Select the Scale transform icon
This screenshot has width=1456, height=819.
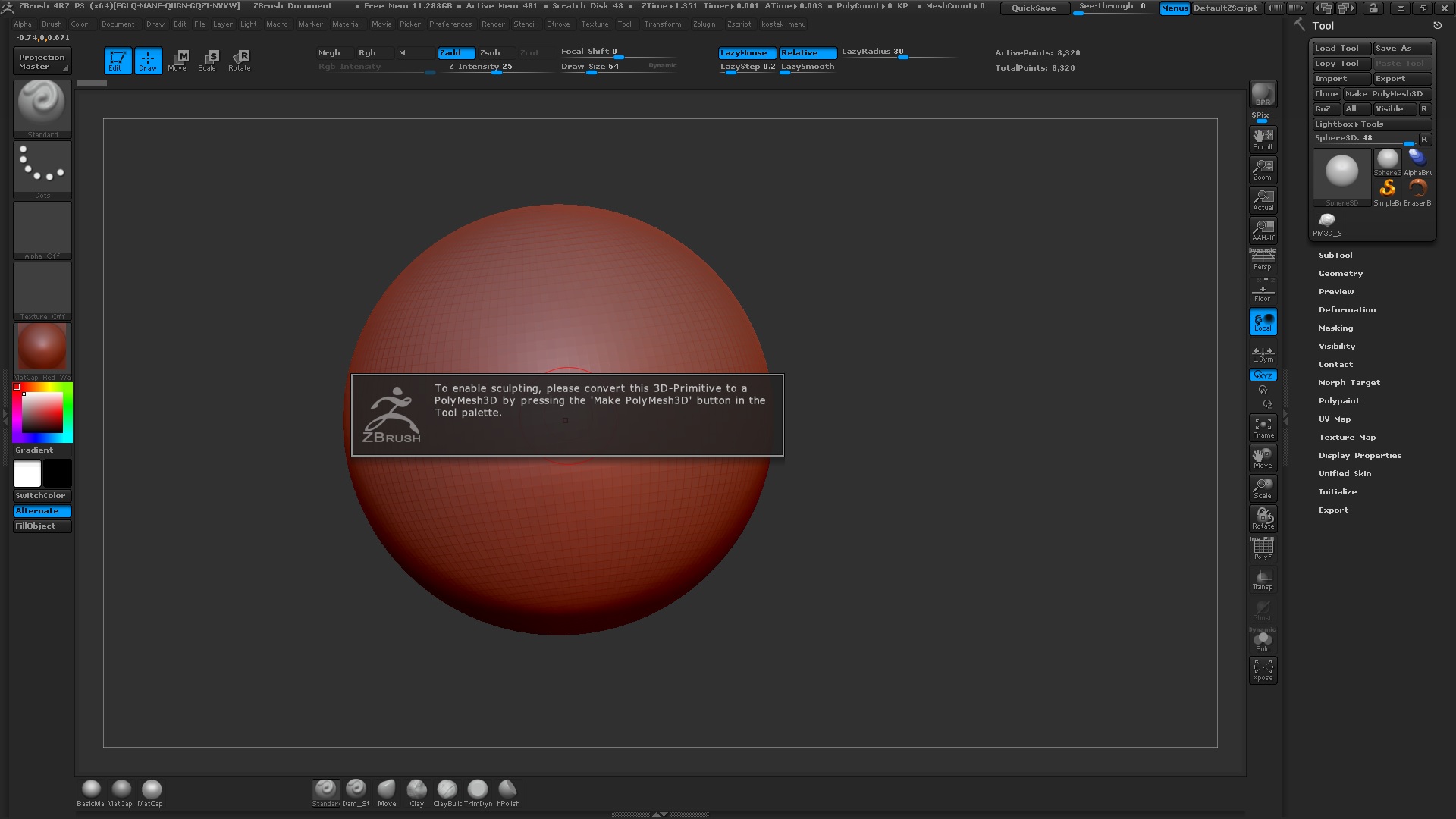(x=207, y=61)
